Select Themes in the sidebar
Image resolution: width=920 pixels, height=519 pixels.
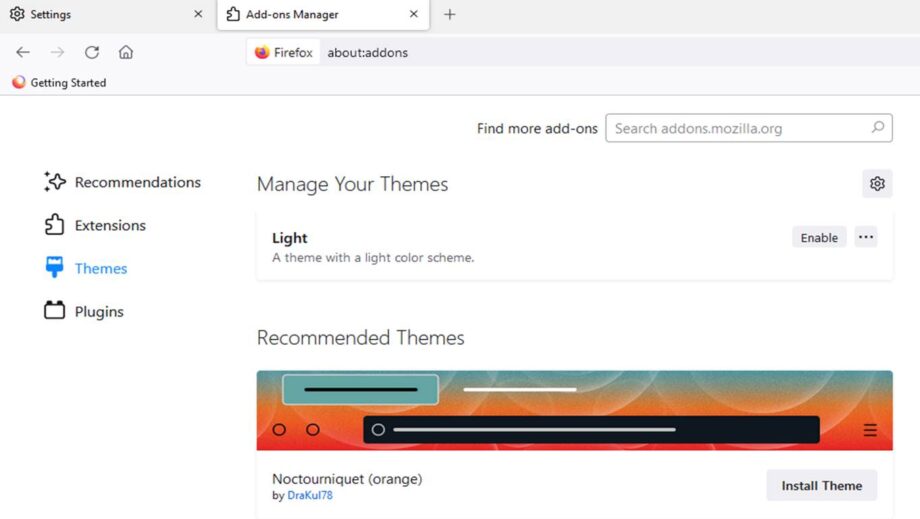(86, 268)
